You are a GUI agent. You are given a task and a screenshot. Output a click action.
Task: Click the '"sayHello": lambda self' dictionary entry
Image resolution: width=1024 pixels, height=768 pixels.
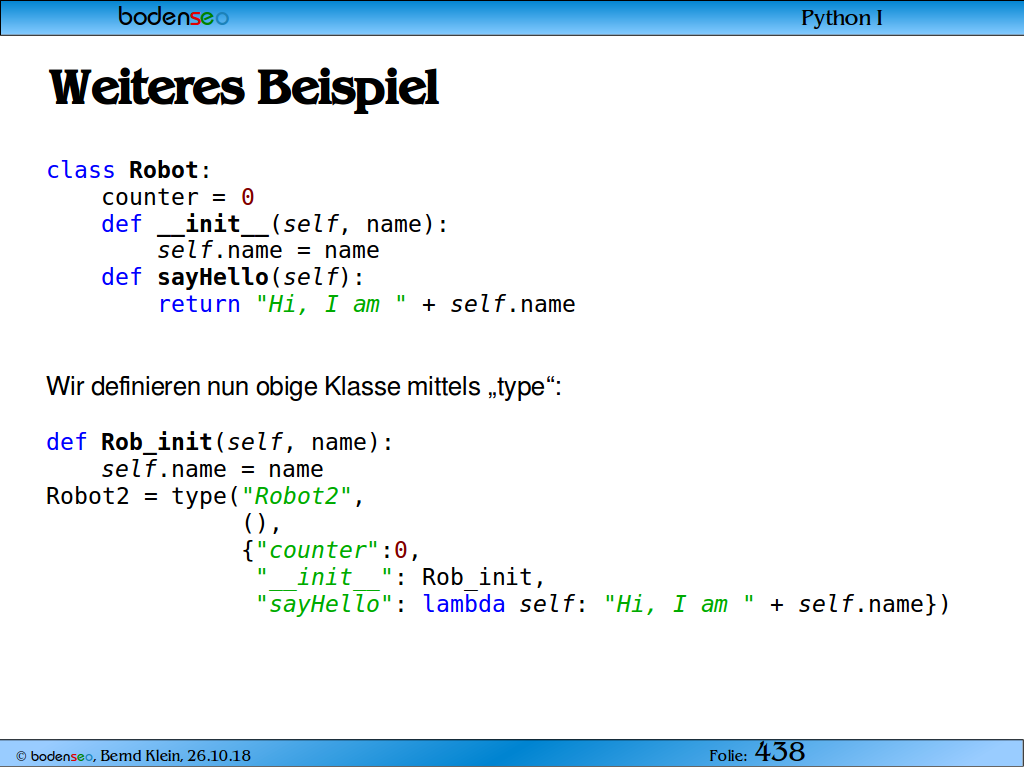point(602,604)
